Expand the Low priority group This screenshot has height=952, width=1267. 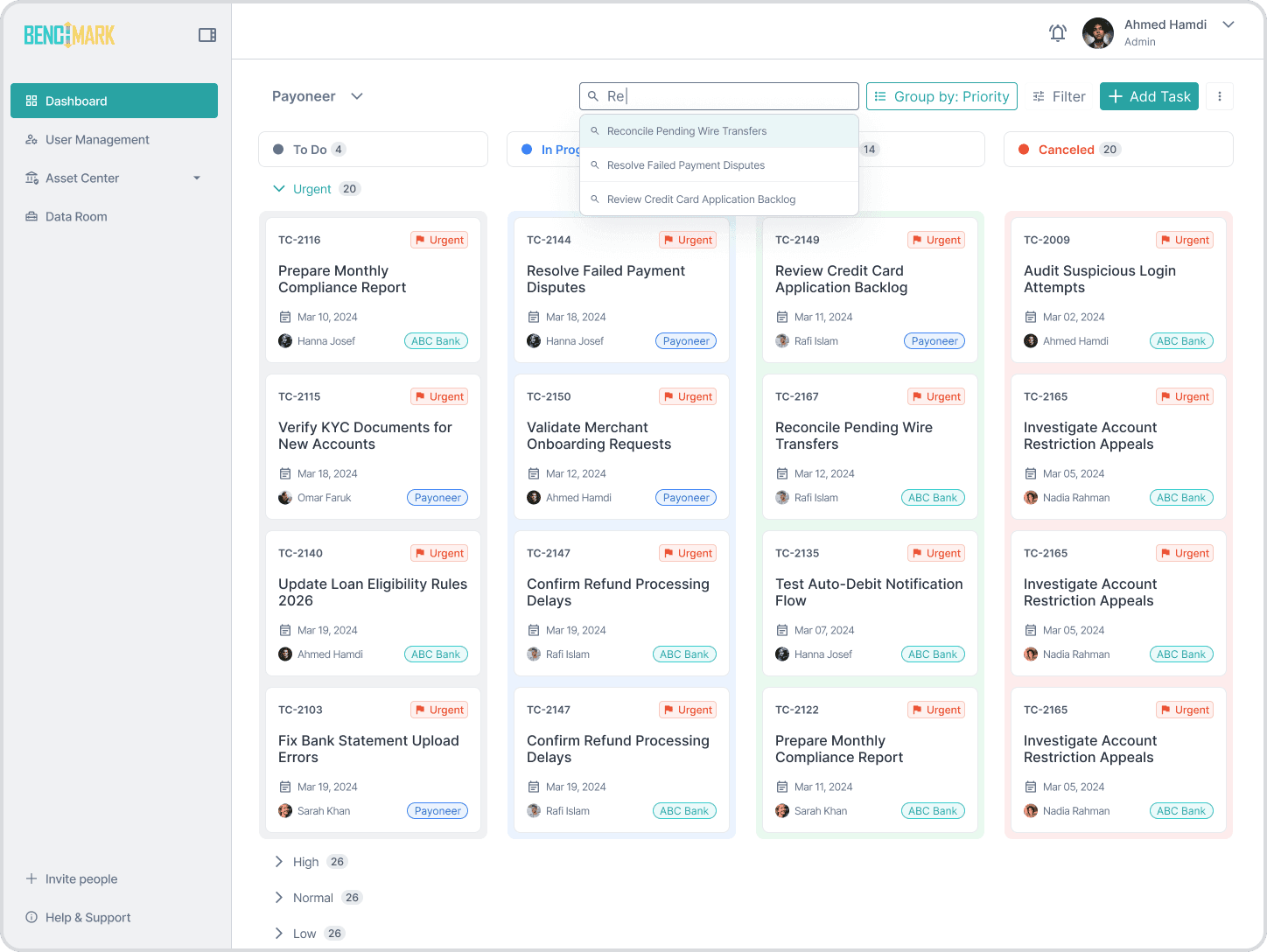click(278, 934)
